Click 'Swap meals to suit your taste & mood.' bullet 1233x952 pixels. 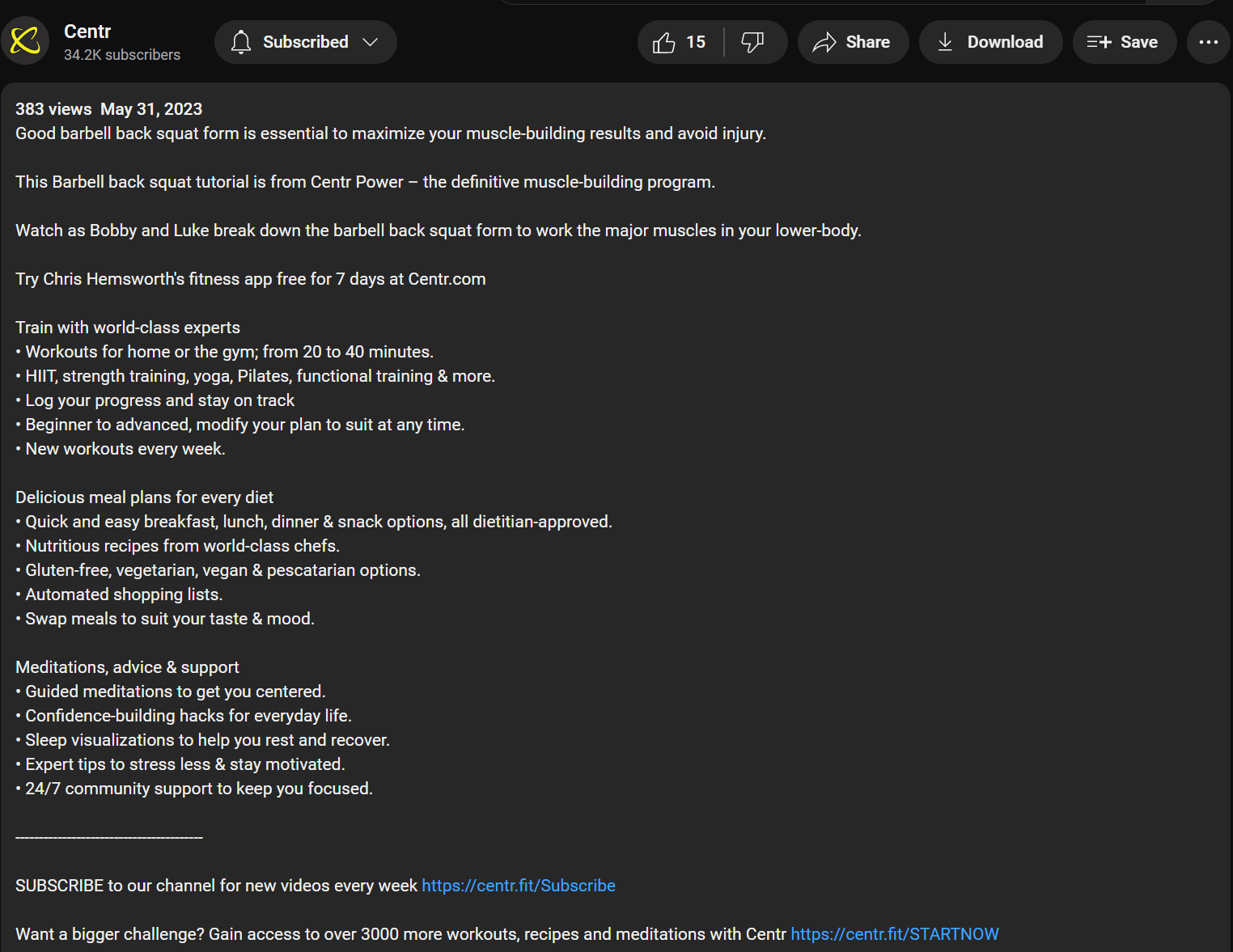click(x=165, y=619)
